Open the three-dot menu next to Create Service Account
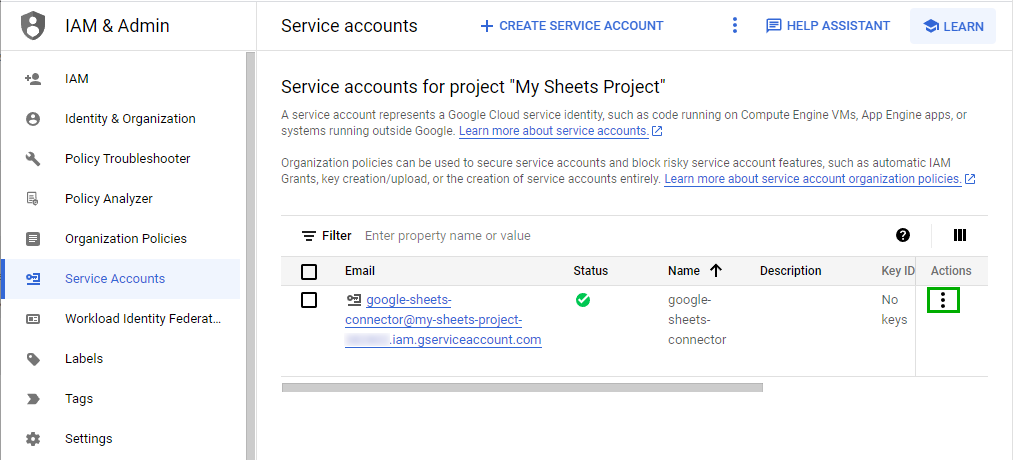 tap(734, 26)
